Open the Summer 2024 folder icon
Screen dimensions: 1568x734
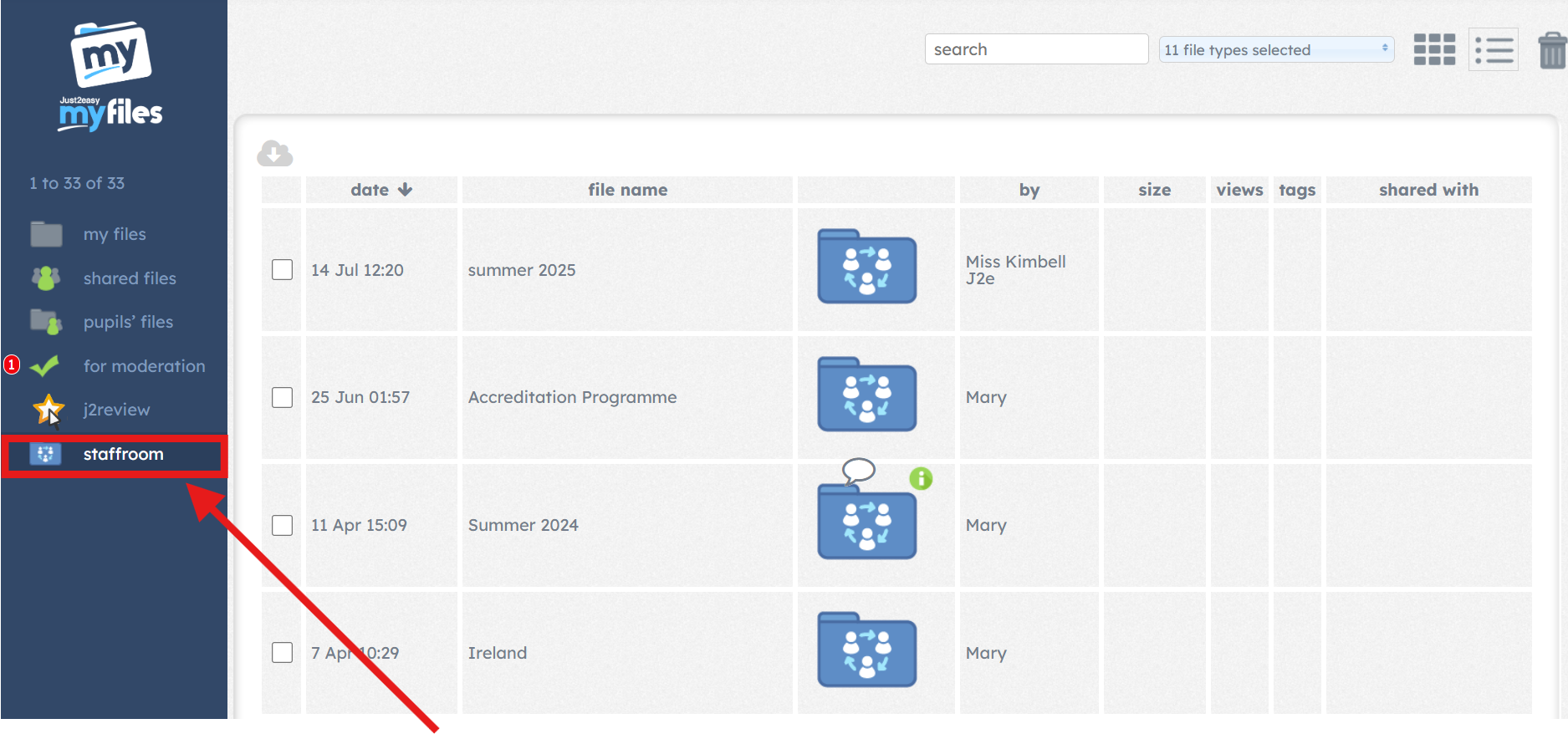tap(867, 522)
